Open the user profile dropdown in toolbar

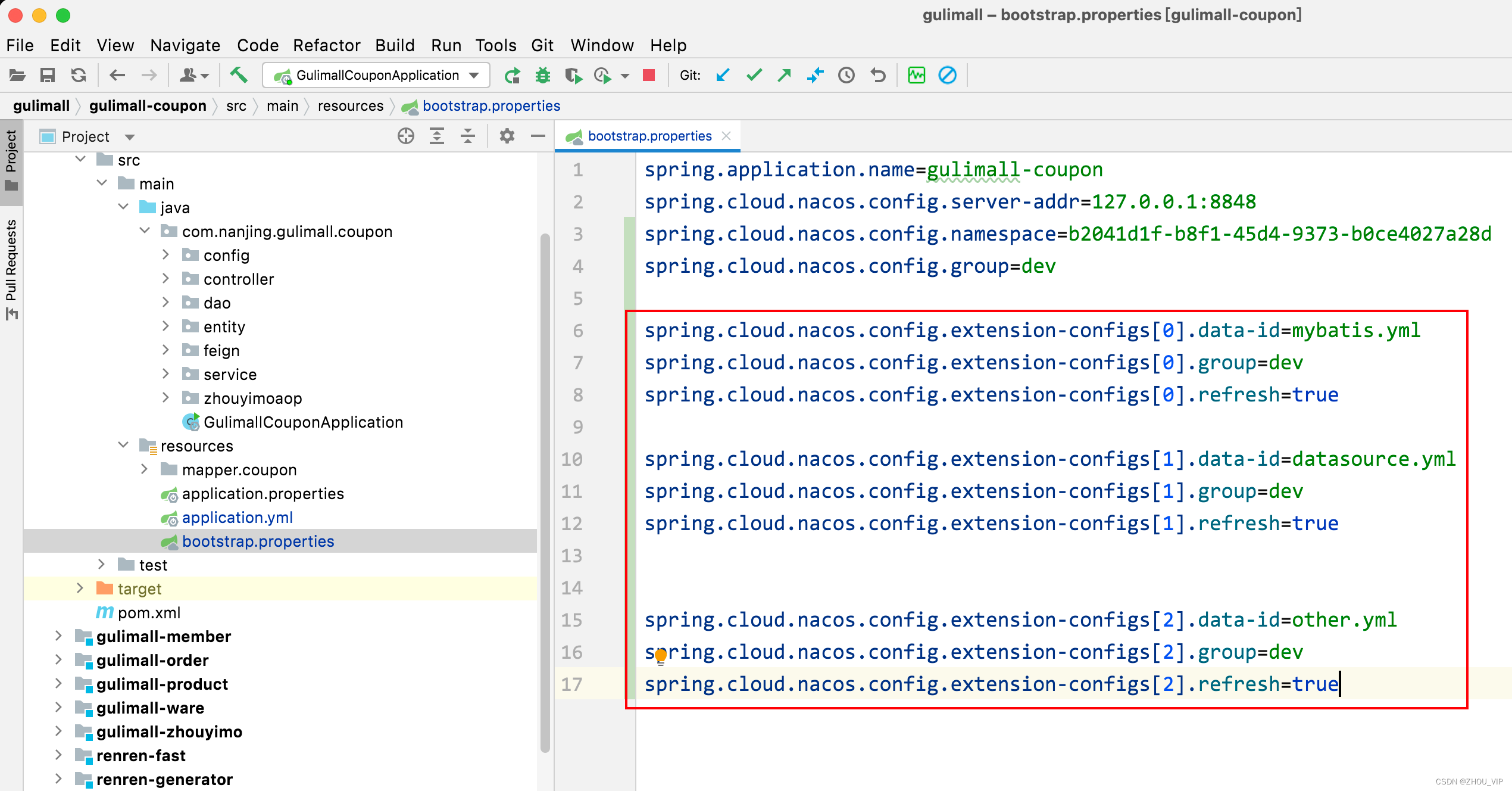[195, 75]
